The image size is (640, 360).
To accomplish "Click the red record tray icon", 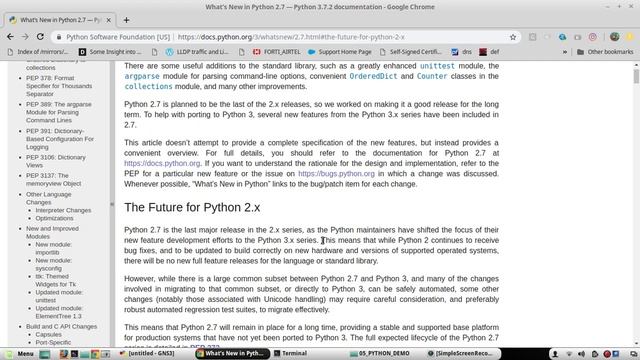I will click(x=607, y=354).
